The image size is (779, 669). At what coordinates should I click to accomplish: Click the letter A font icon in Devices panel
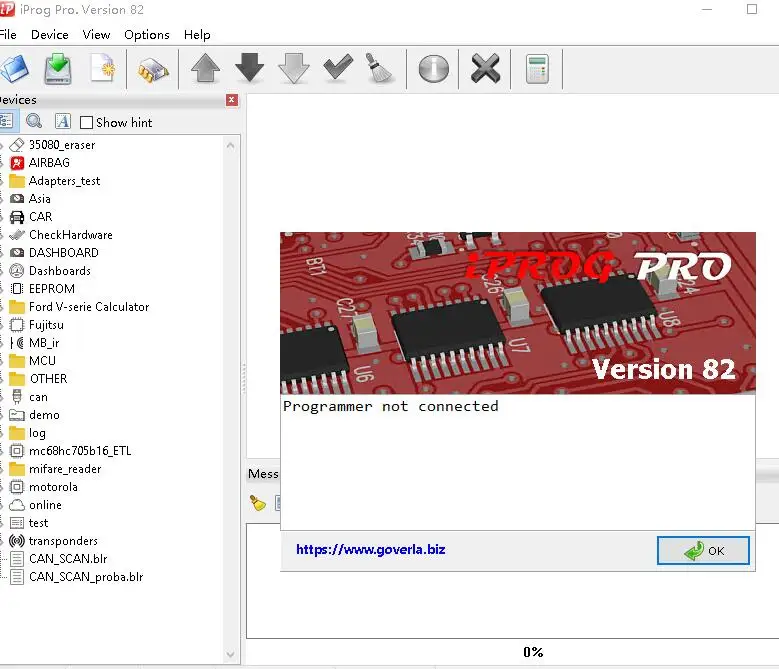(x=63, y=121)
